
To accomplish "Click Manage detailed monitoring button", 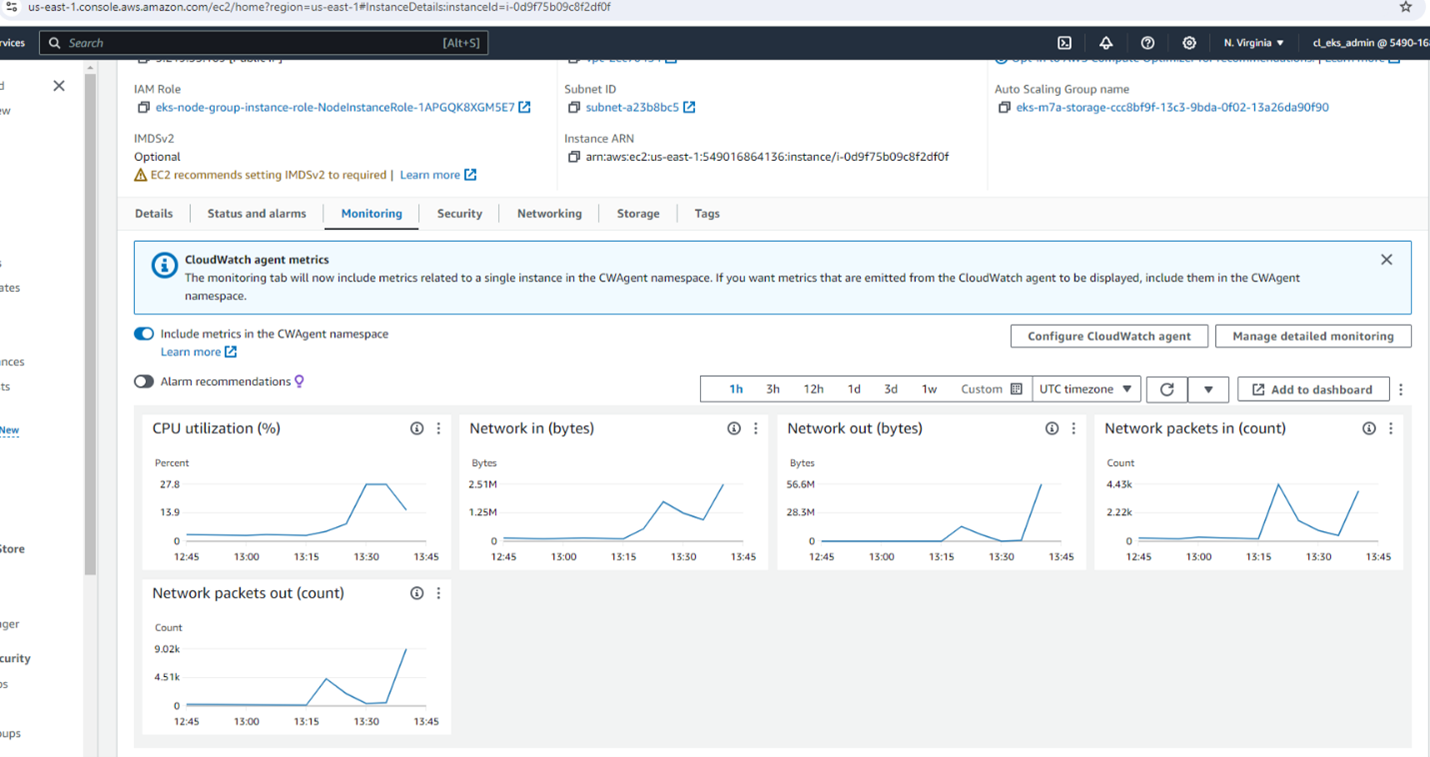I will tap(1313, 336).
